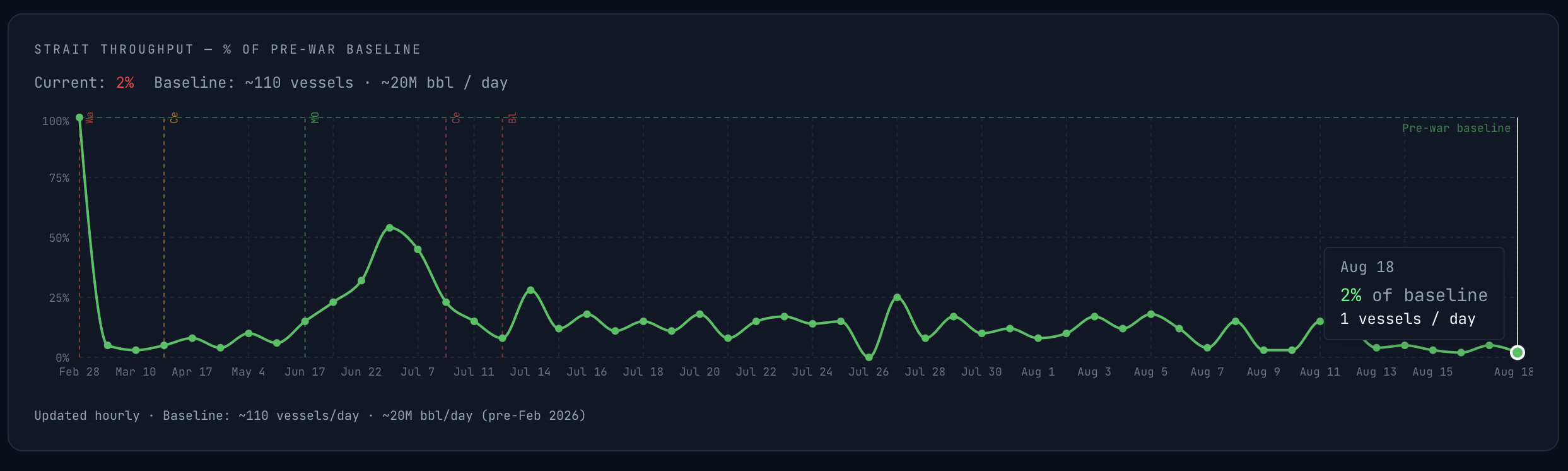Click the 'Aug 3' x-axis label

pos(1094,372)
